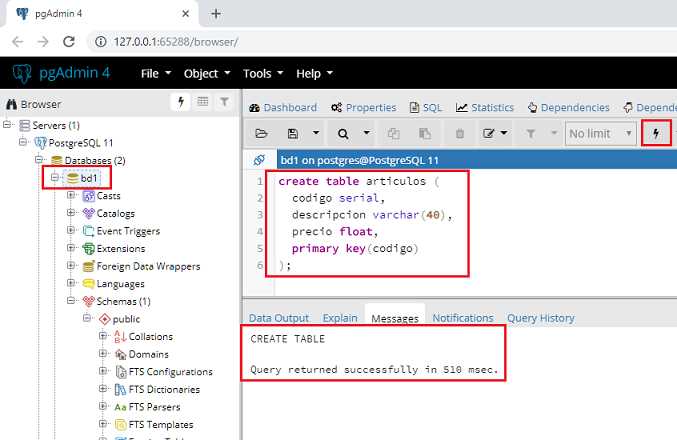
Task: Expand the Casts node
Action: click(71, 195)
